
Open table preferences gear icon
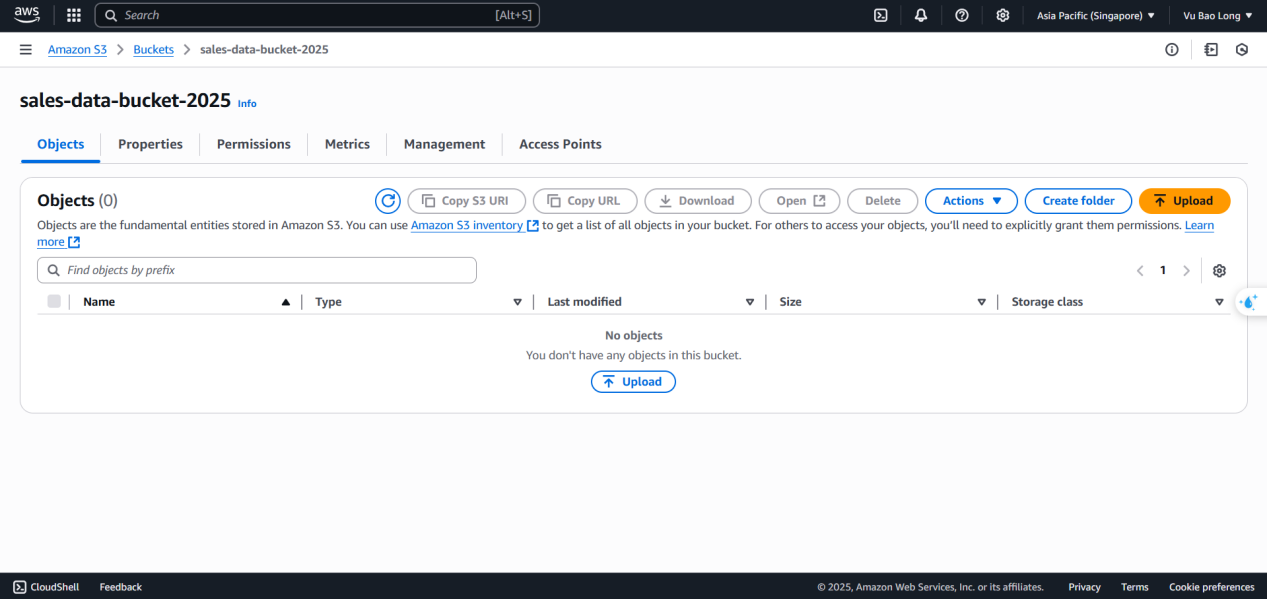[x=1219, y=271]
